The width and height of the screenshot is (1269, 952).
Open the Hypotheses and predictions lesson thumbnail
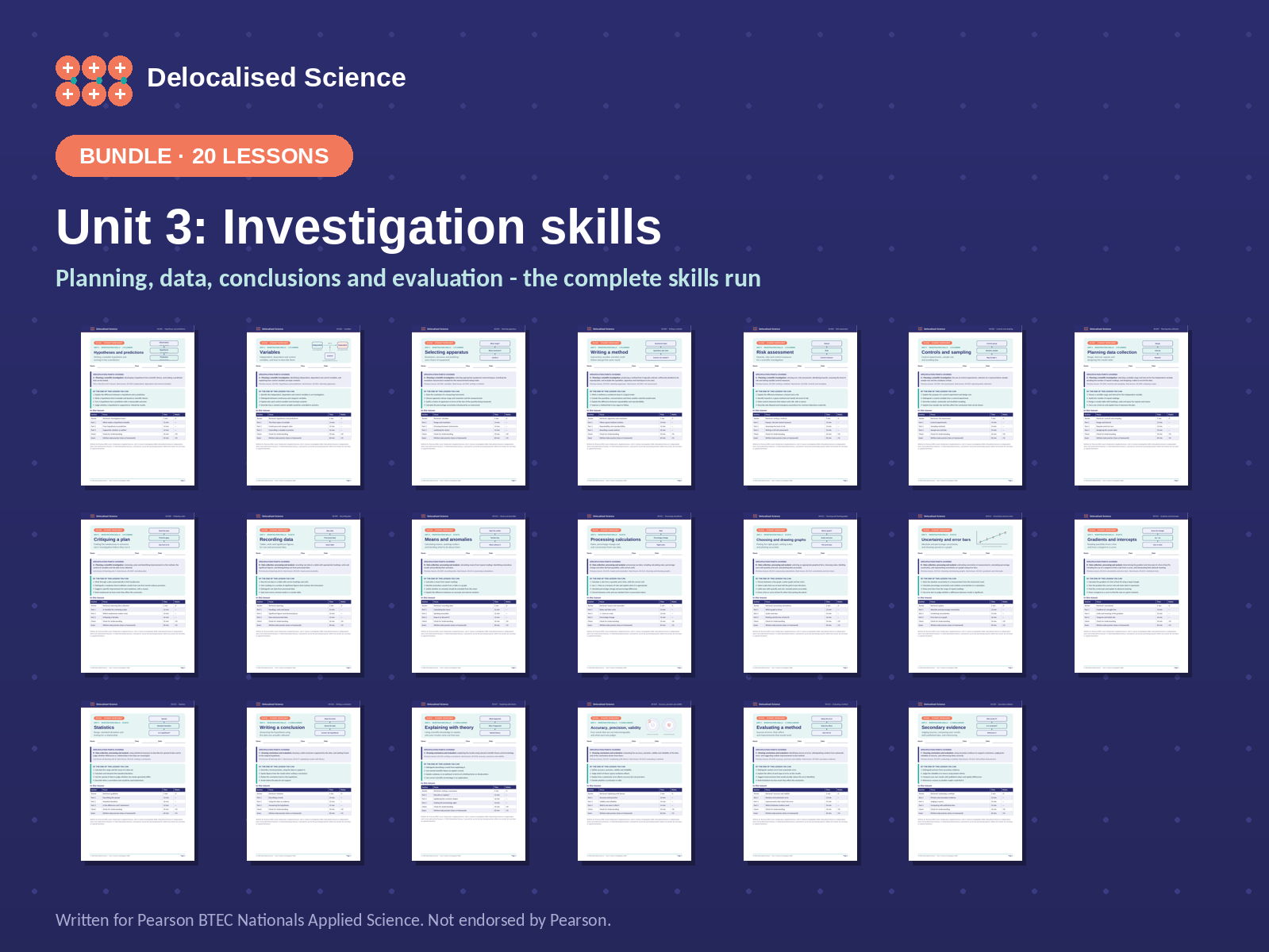coord(138,405)
